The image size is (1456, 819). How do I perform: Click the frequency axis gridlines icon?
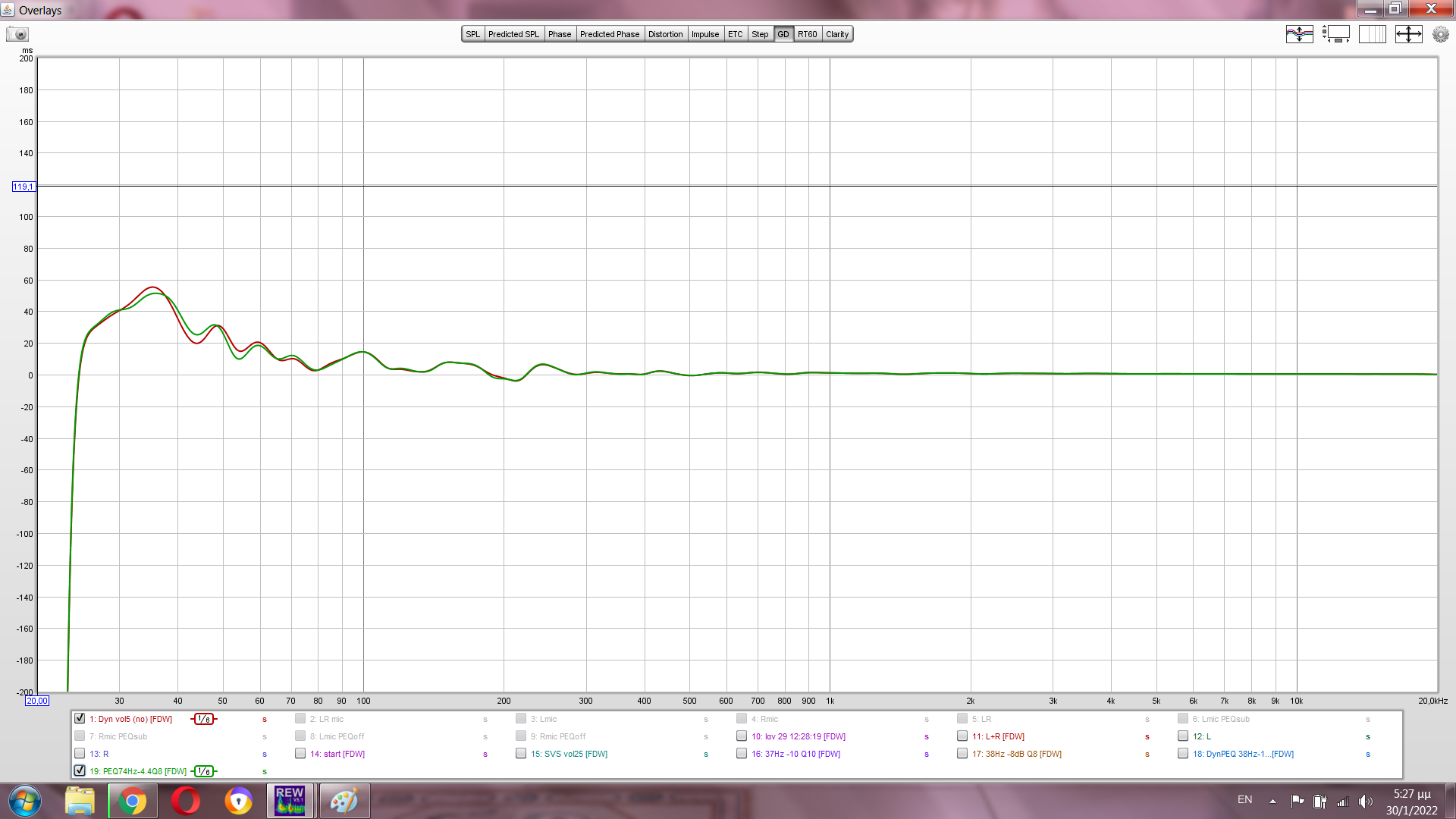(1372, 34)
